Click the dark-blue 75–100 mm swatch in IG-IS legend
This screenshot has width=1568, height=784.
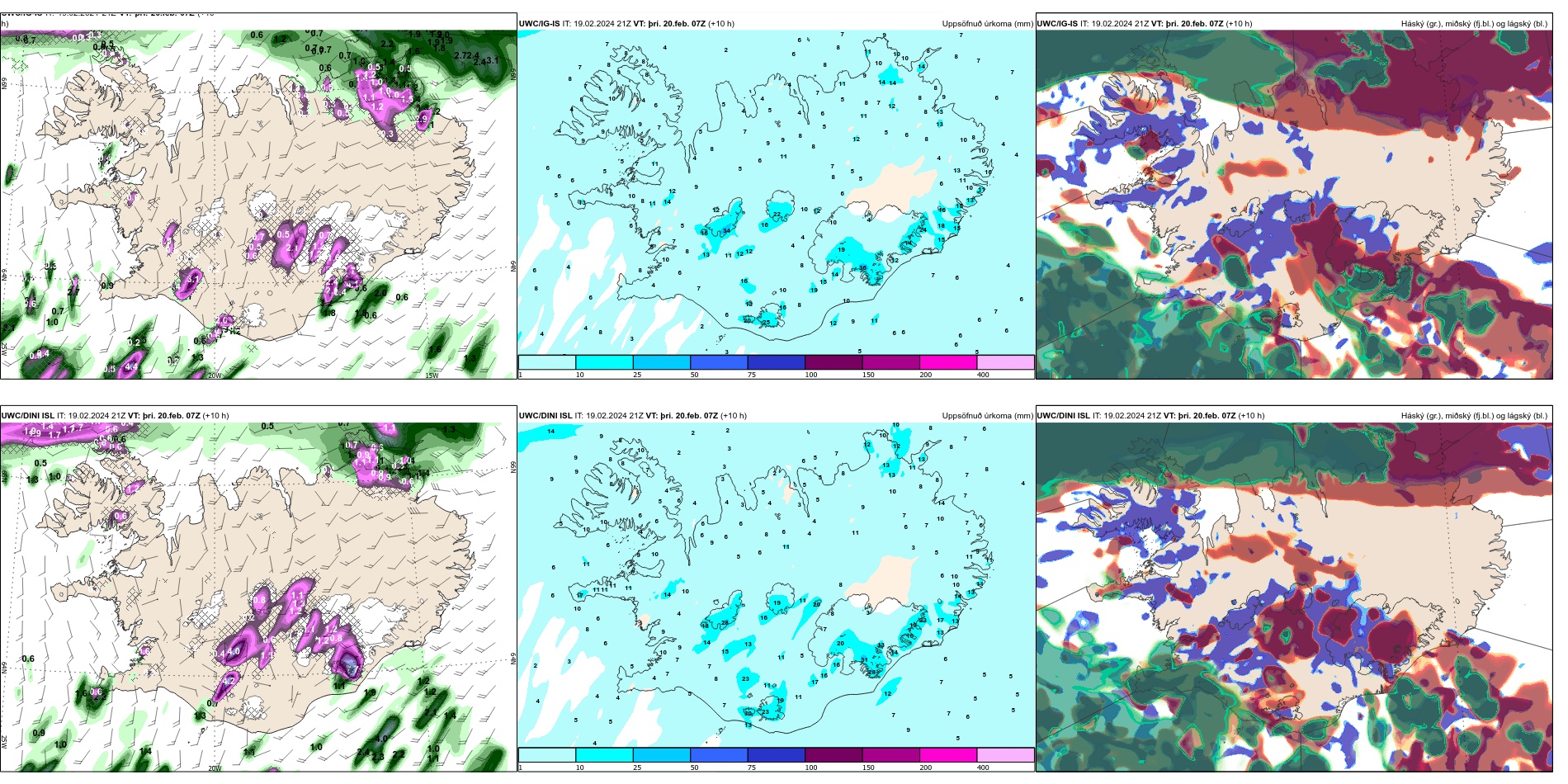777,362
